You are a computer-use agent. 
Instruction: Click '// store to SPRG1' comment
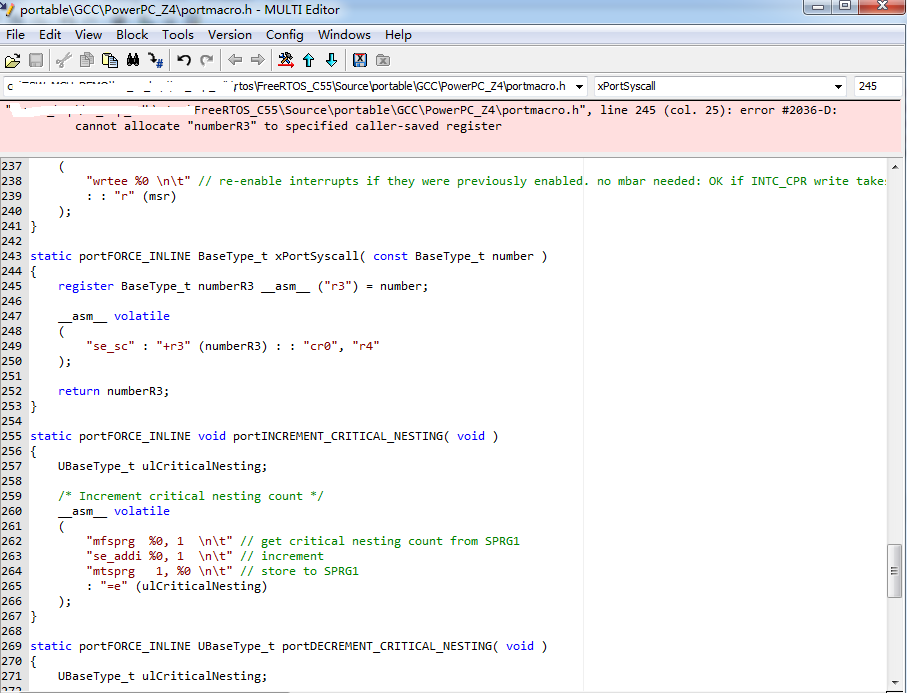(x=299, y=572)
